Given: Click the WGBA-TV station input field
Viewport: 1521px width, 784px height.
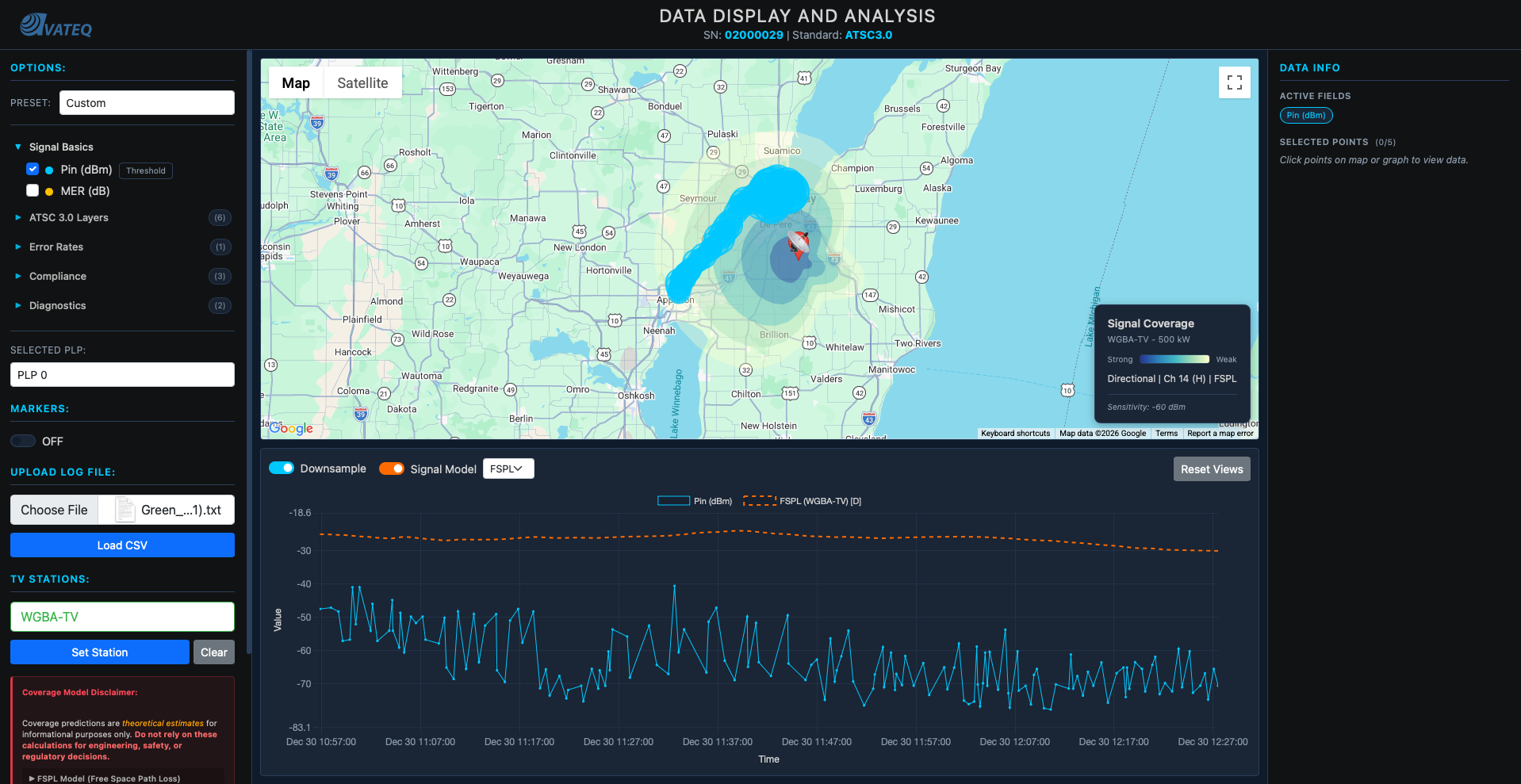Looking at the screenshot, I should [x=122, y=617].
